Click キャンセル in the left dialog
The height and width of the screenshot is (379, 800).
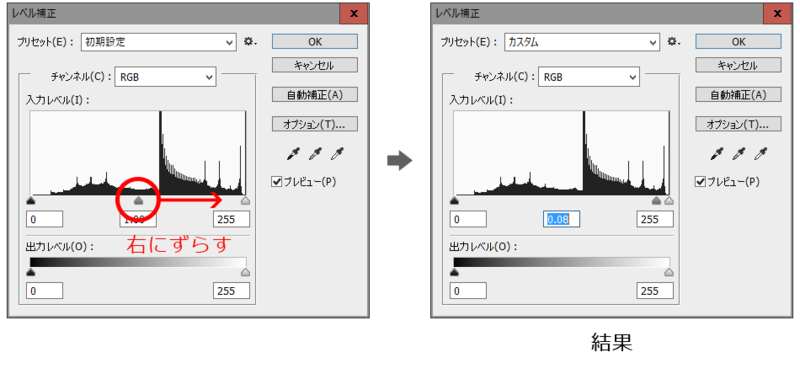pyautogui.click(x=315, y=65)
